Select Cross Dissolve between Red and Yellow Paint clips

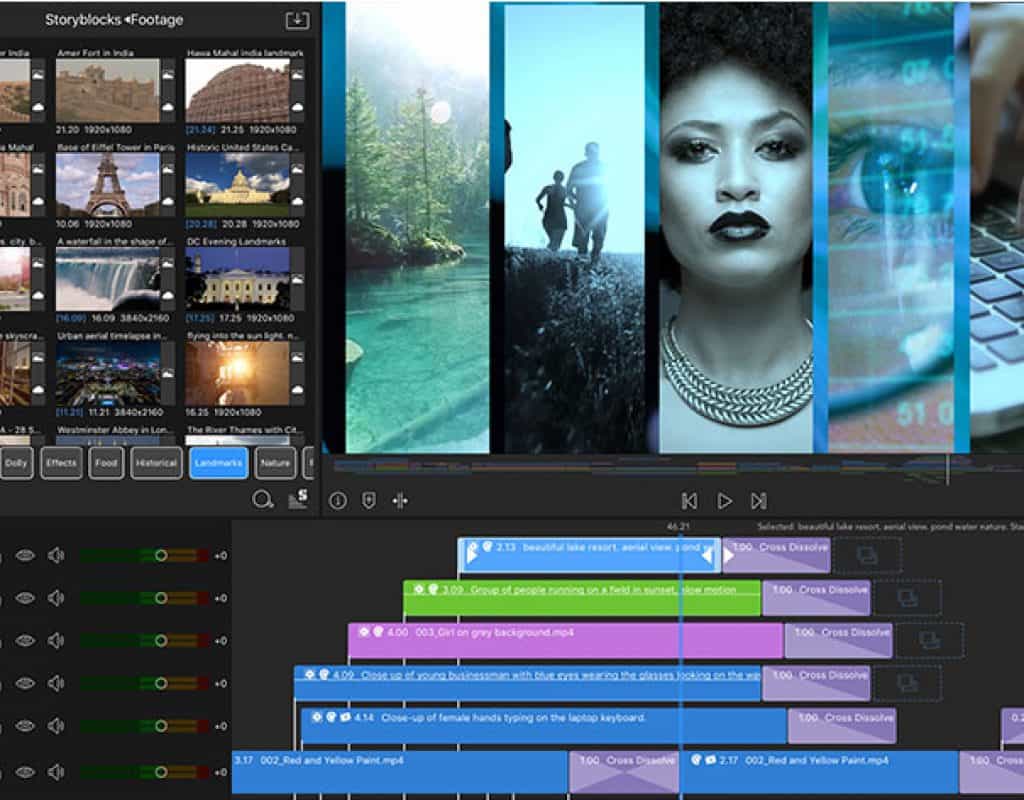coord(624,772)
